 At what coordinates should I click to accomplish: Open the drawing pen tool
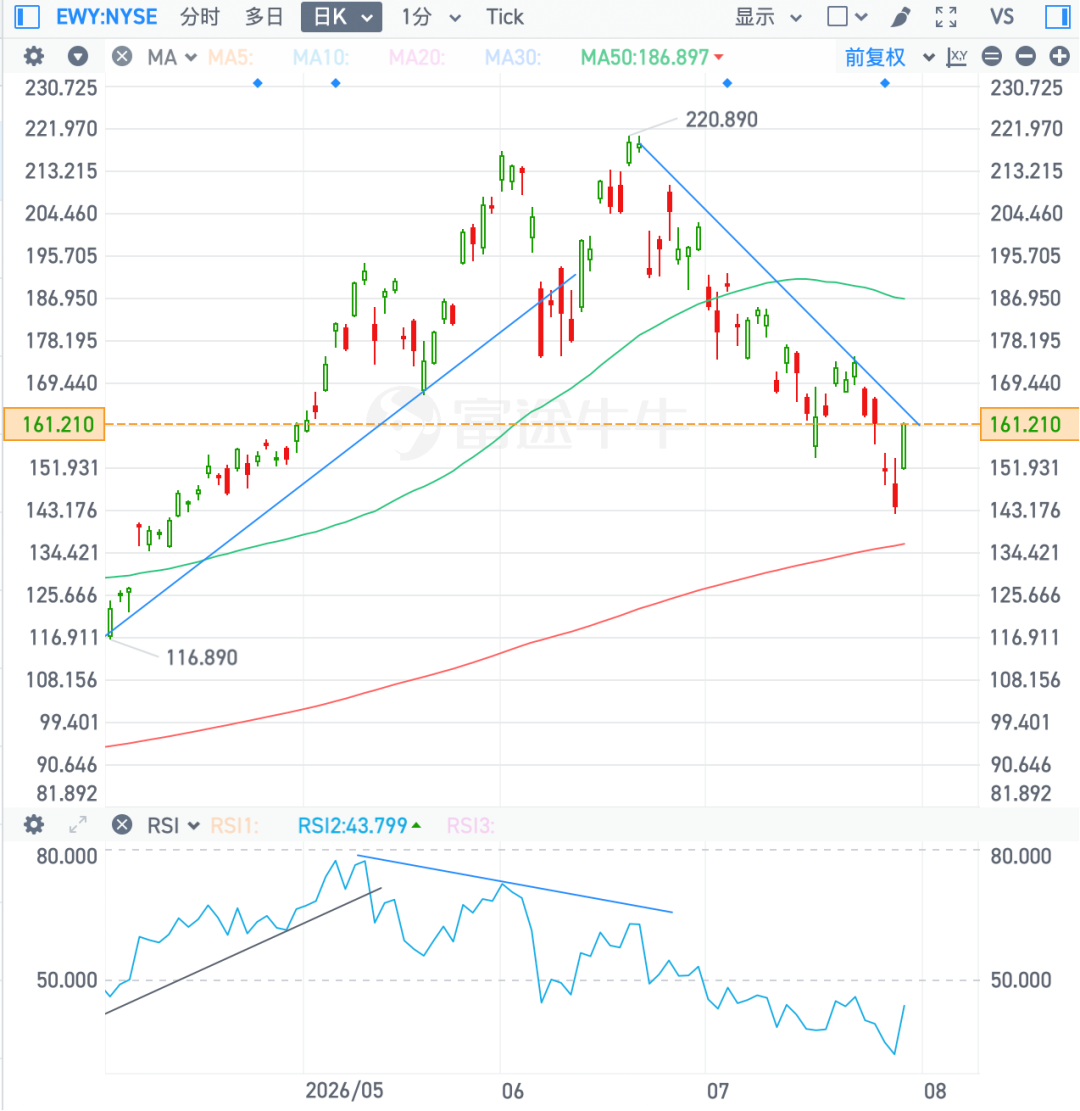coord(900,16)
